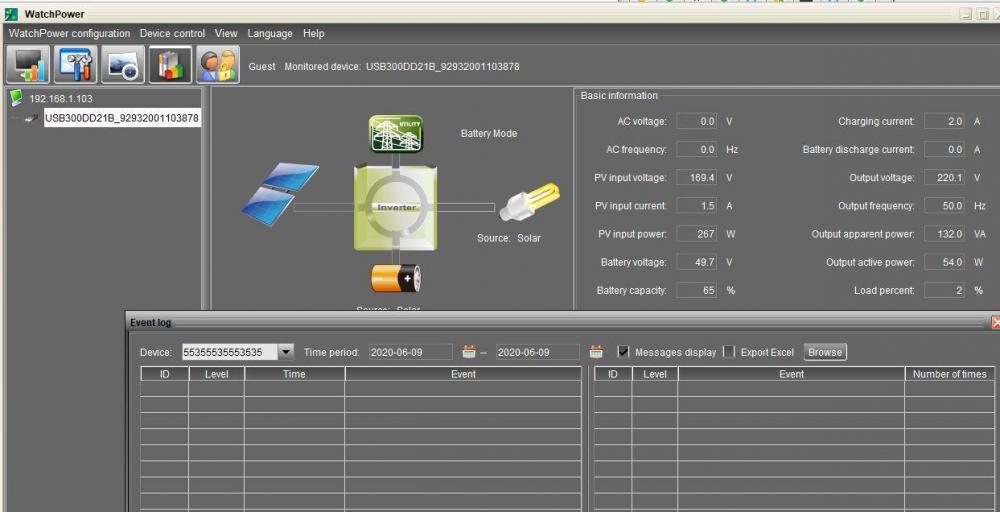Viewport: 1000px width, 512px height.
Task: Toggle the Messages display checkbox
Action: click(623, 351)
